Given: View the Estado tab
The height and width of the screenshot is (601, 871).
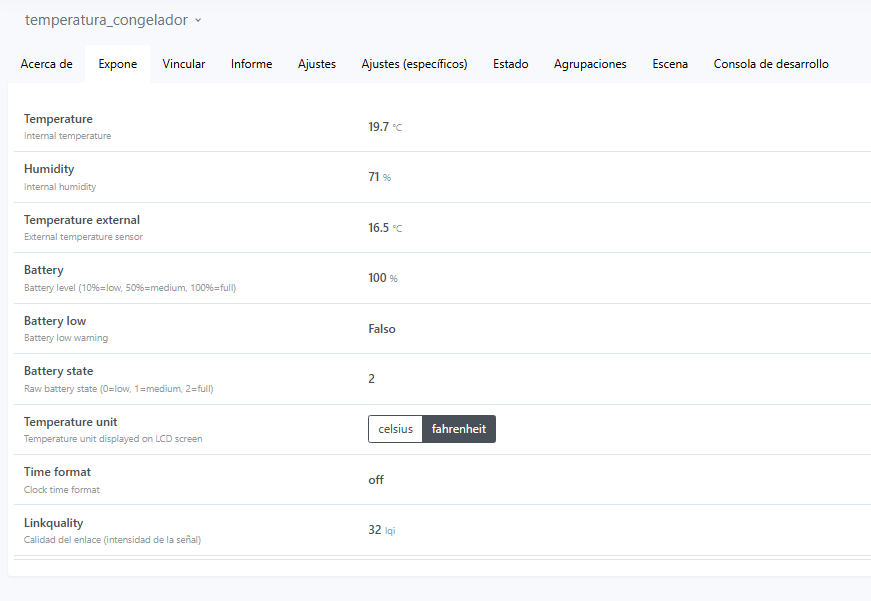Looking at the screenshot, I should click(x=510, y=64).
